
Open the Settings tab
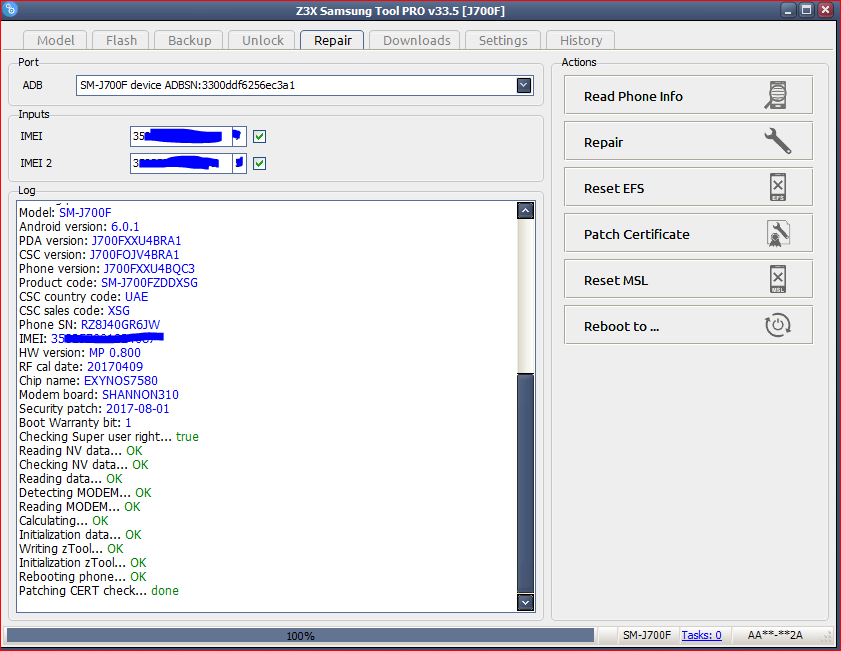coord(503,40)
